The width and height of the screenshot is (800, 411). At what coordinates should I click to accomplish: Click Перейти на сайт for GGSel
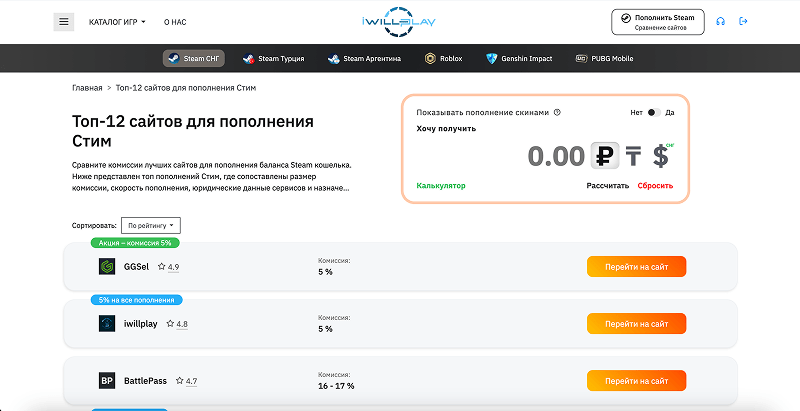[636, 267]
